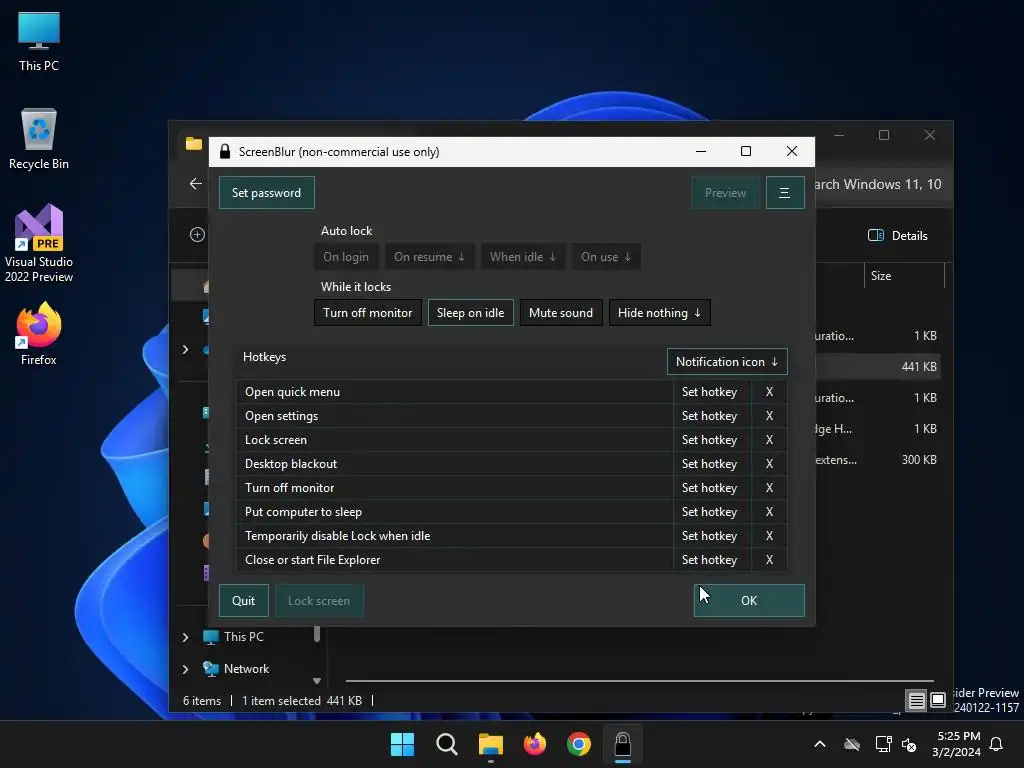Open the On use dropdown

point(606,257)
